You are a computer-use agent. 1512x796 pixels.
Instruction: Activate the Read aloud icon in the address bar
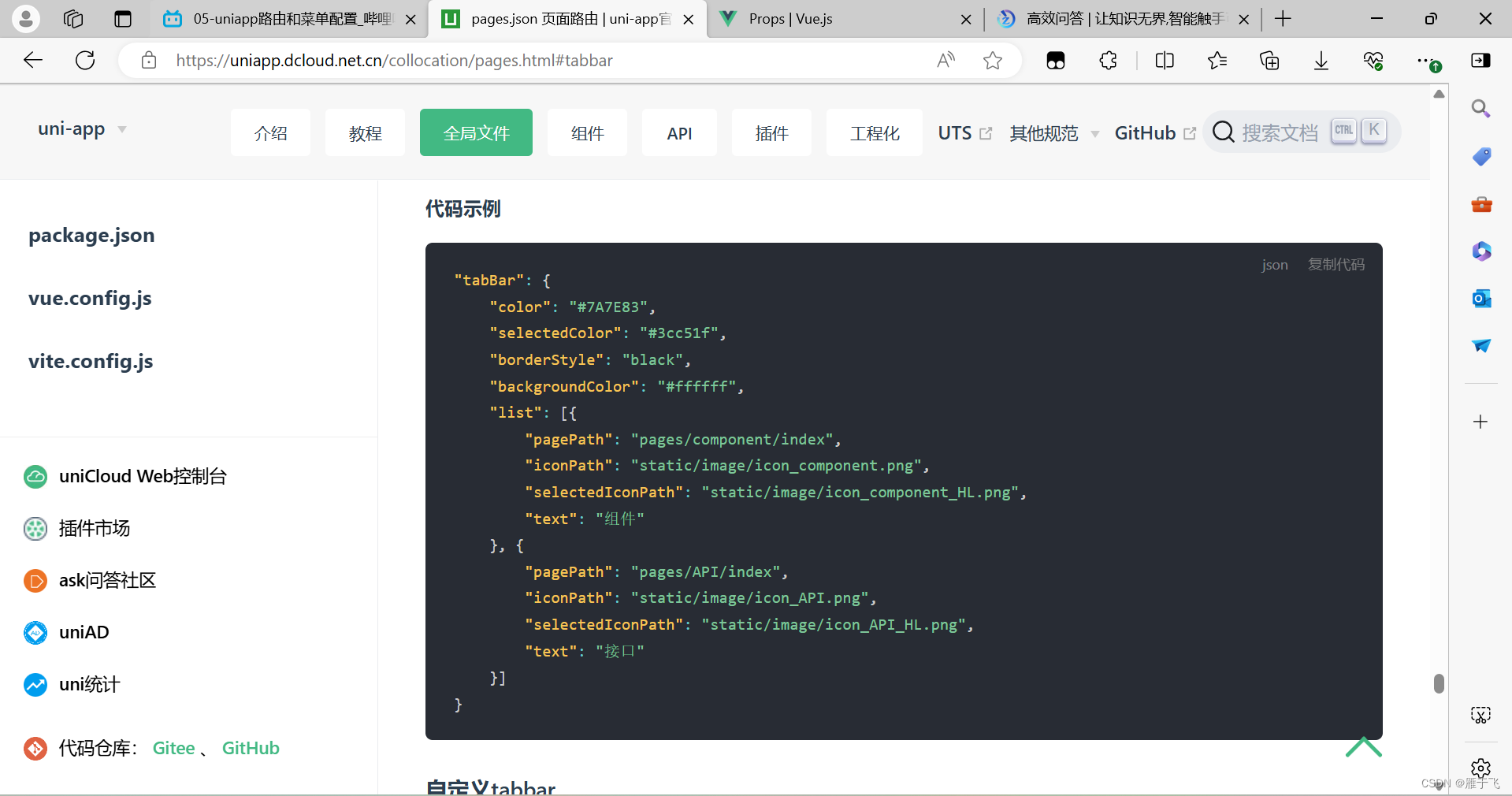[946, 60]
